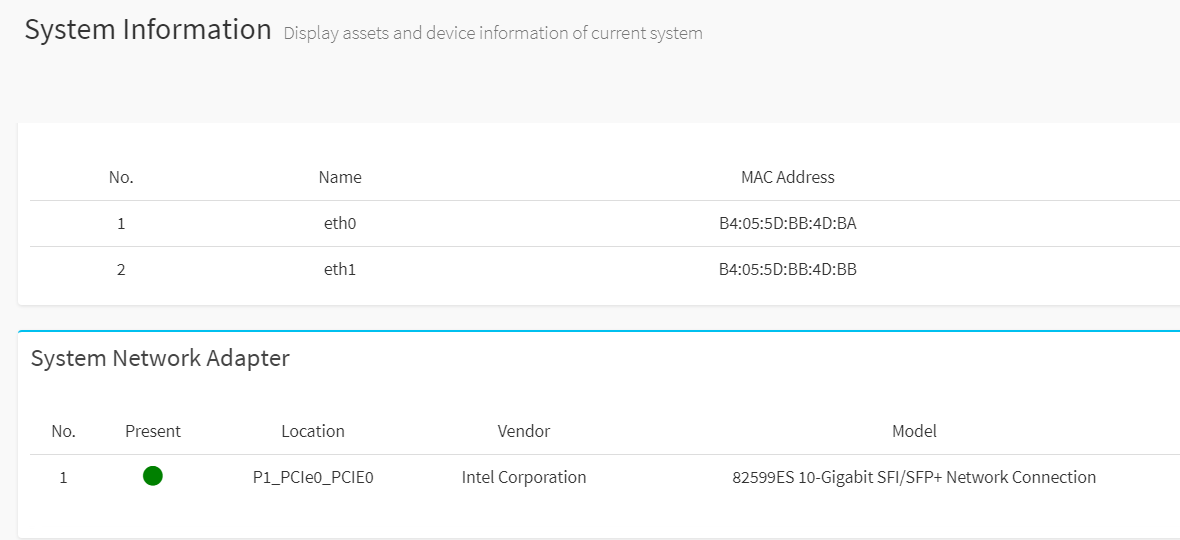Click MAC address B4:05:5D:BB:4D:BB
The image size is (1180, 540).
tap(788, 269)
